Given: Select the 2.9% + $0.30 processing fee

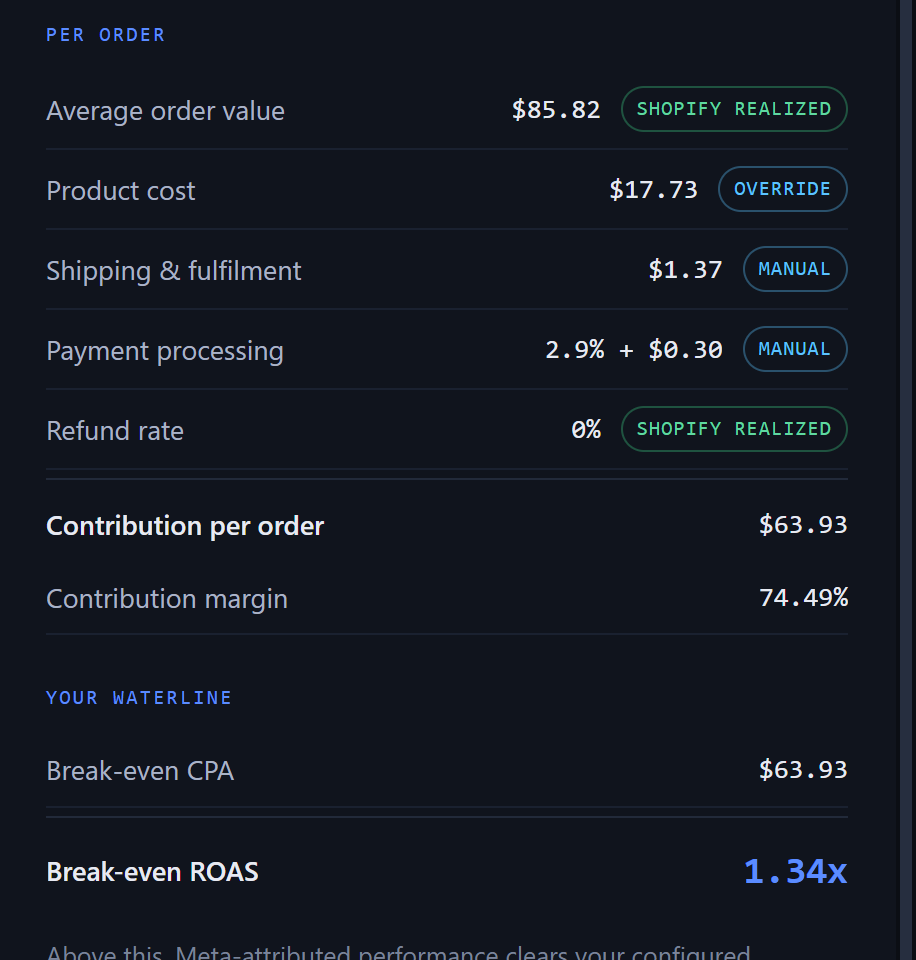Looking at the screenshot, I should pos(634,350).
